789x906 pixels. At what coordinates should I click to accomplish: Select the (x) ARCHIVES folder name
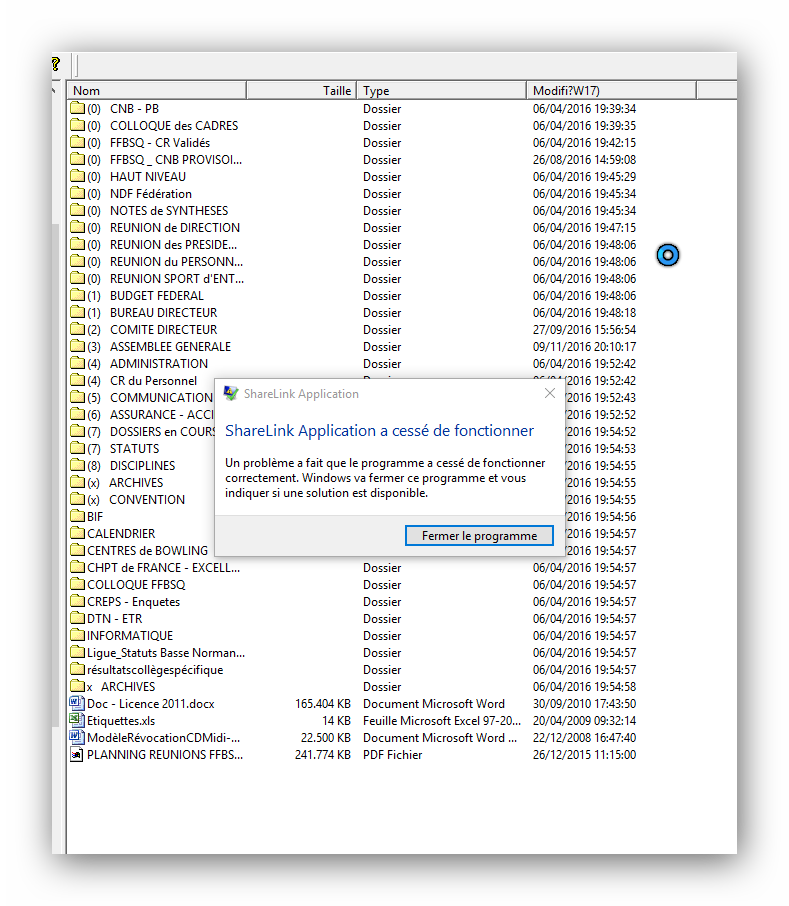pyautogui.click(x=136, y=482)
